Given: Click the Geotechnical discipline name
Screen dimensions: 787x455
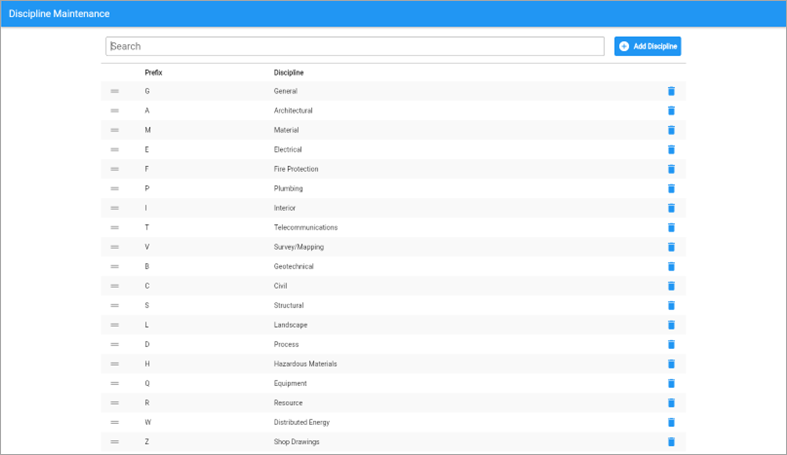Looking at the screenshot, I should coord(294,267).
